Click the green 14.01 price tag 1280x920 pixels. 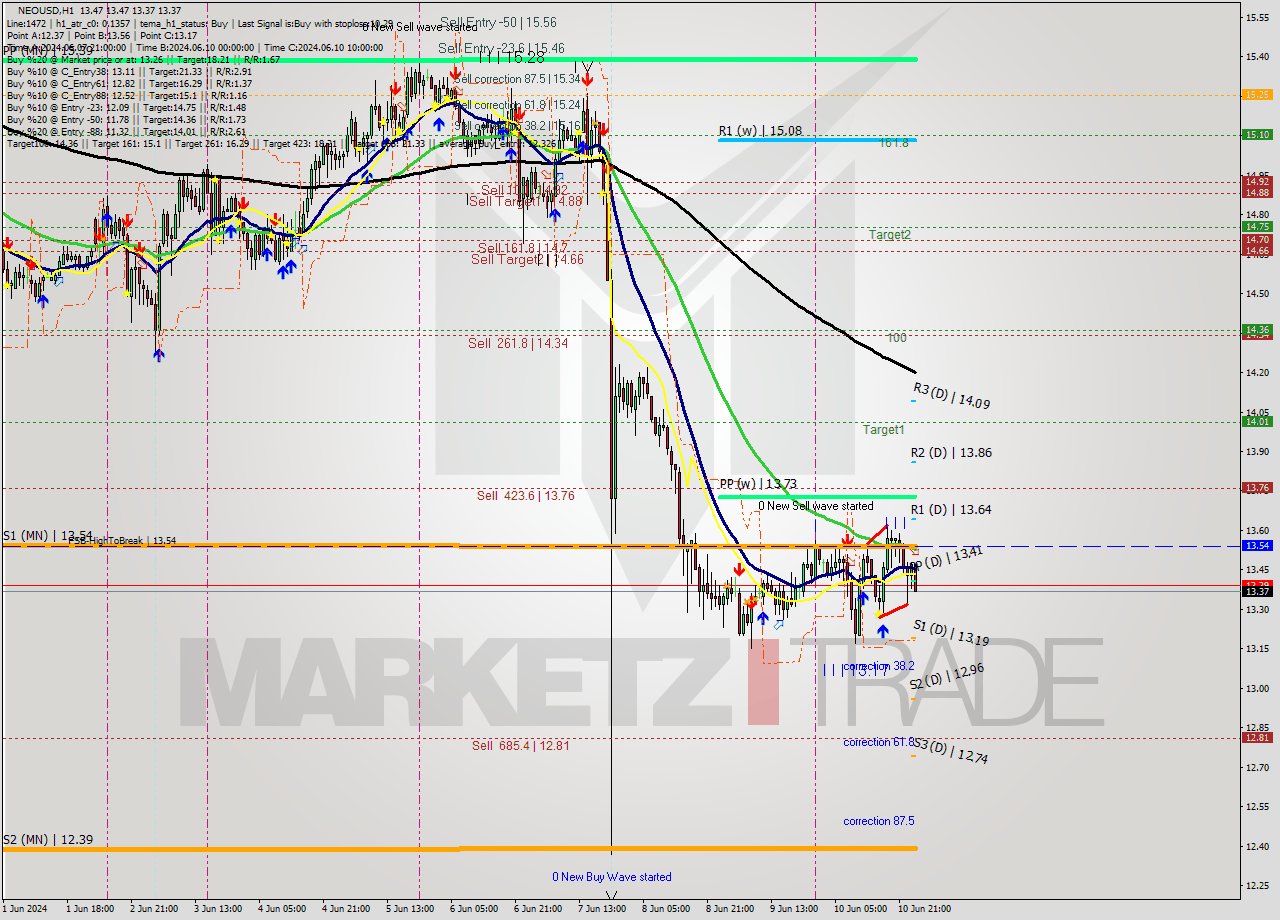pyautogui.click(x=1256, y=422)
